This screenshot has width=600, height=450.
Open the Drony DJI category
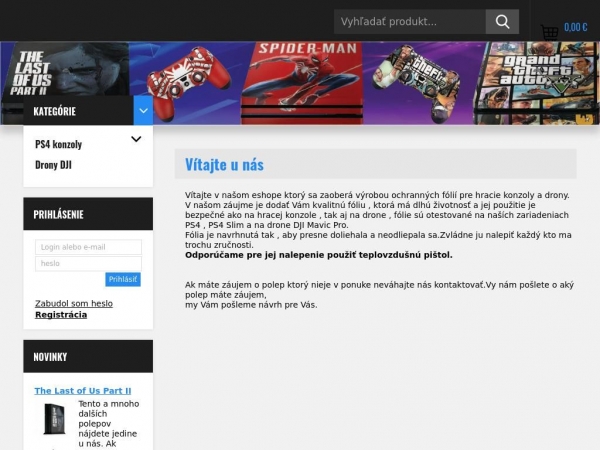[x=54, y=165]
